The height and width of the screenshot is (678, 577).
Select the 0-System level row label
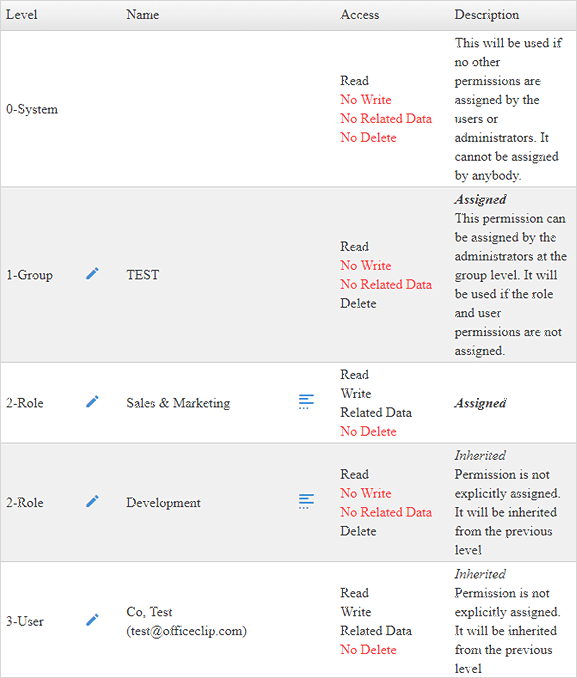(x=32, y=109)
